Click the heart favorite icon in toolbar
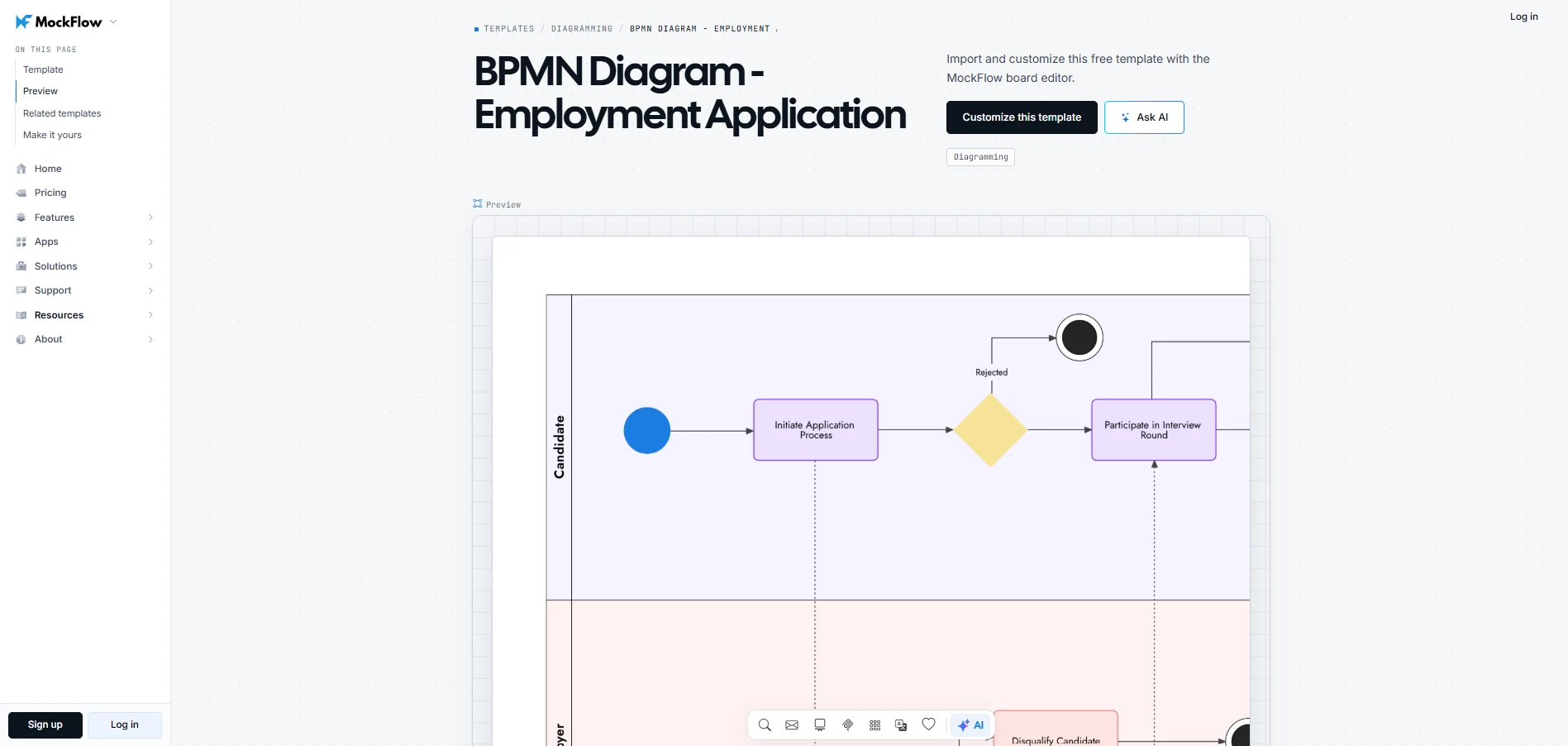 point(928,724)
